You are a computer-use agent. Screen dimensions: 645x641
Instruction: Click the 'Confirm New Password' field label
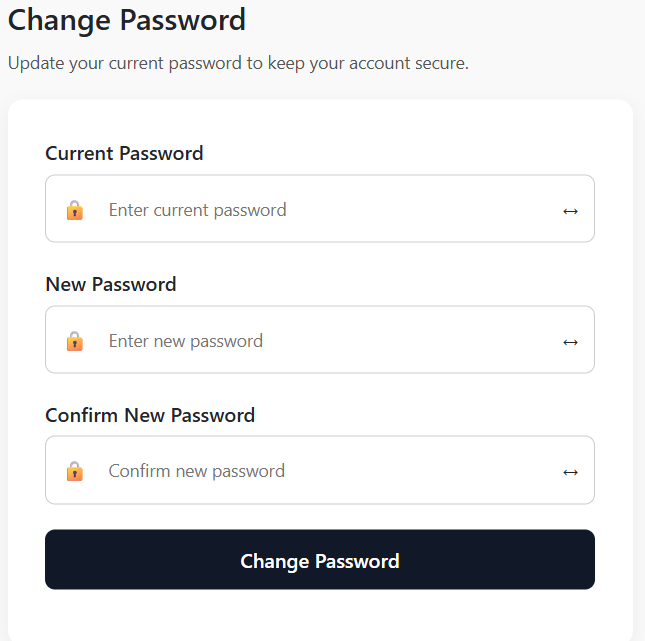(150, 415)
